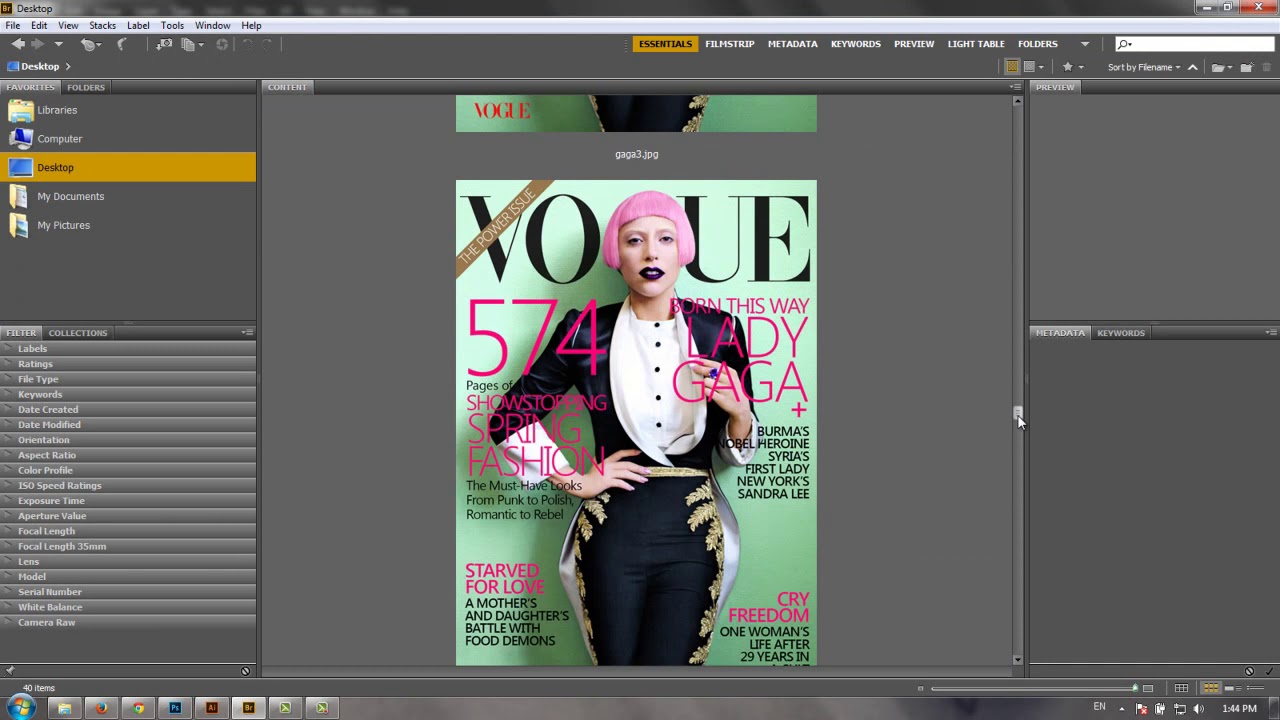This screenshot has height=720, width=1280.
Task: Click the content panel scrollbar handle
Action: click(1018, 413)
